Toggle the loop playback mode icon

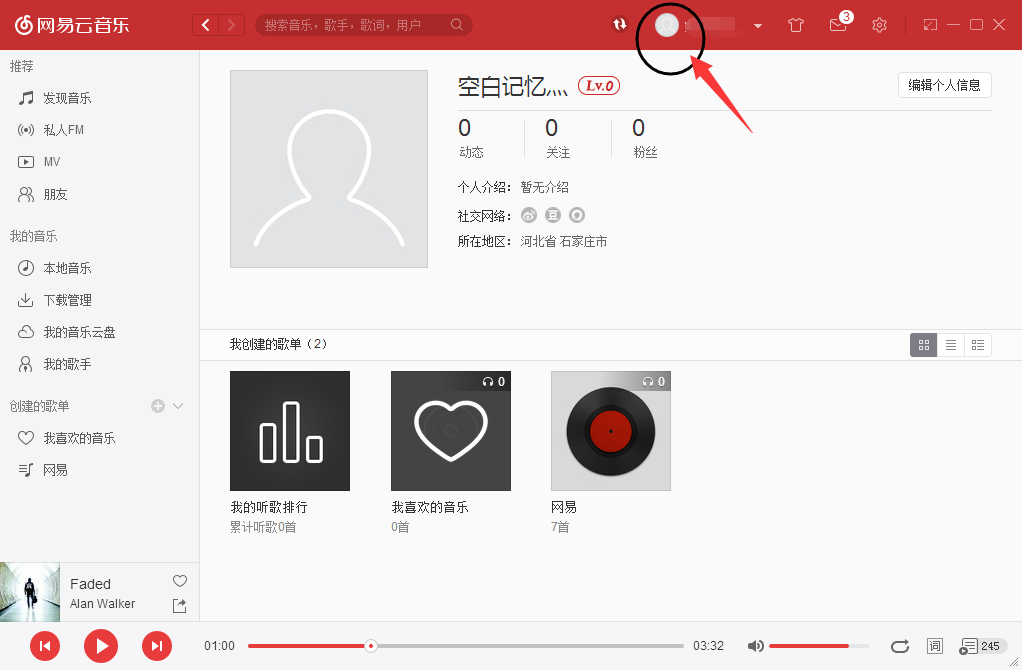899,646
